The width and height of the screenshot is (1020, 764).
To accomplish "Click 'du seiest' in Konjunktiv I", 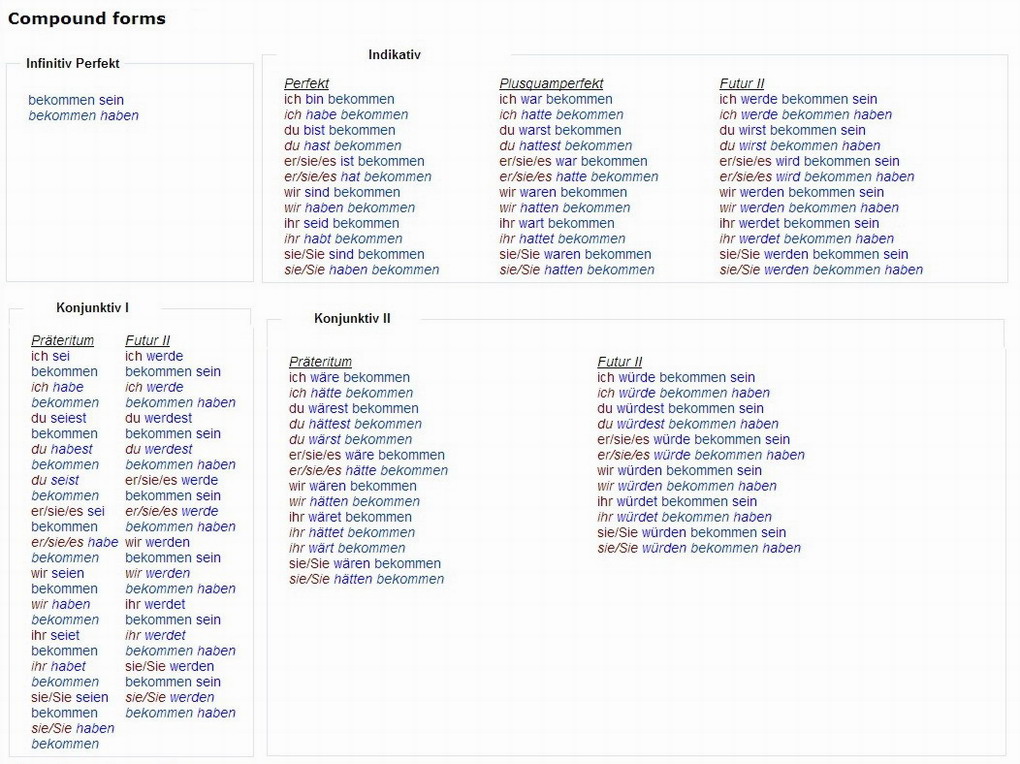I will [x=59, y=418].
